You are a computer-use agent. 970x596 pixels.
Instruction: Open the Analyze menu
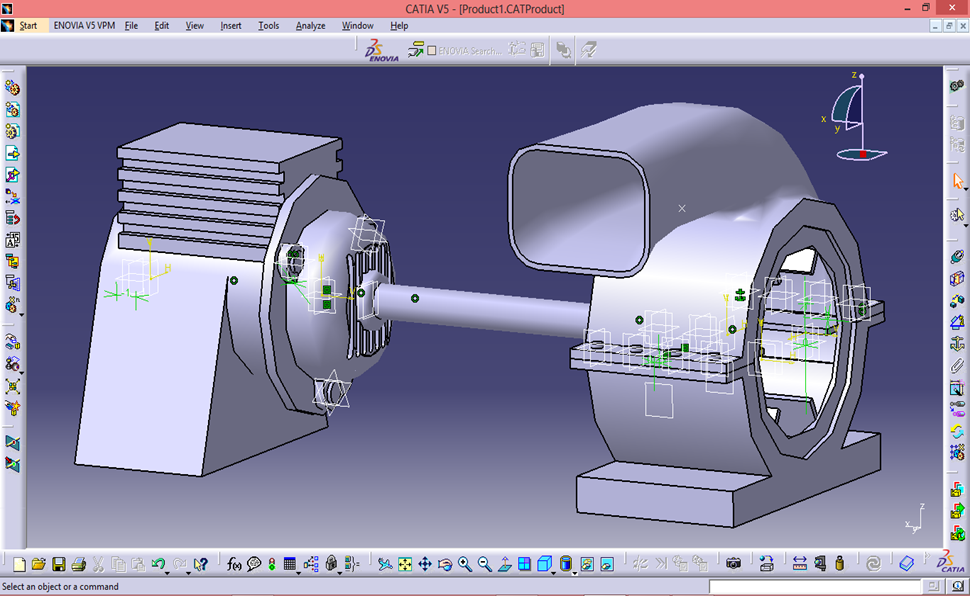point(310,25)
